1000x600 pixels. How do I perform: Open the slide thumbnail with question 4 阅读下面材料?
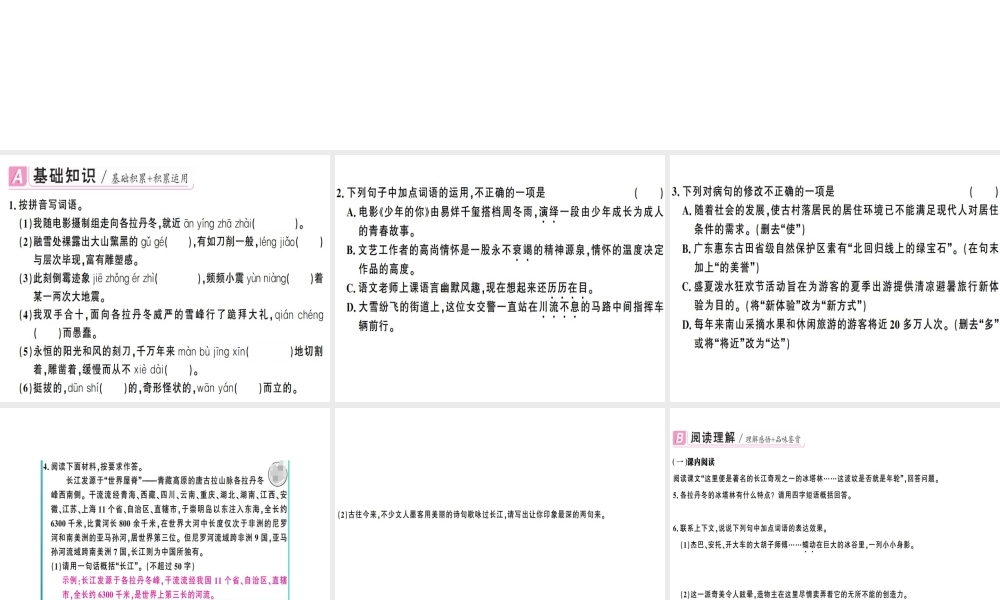(x=165, y=504)
